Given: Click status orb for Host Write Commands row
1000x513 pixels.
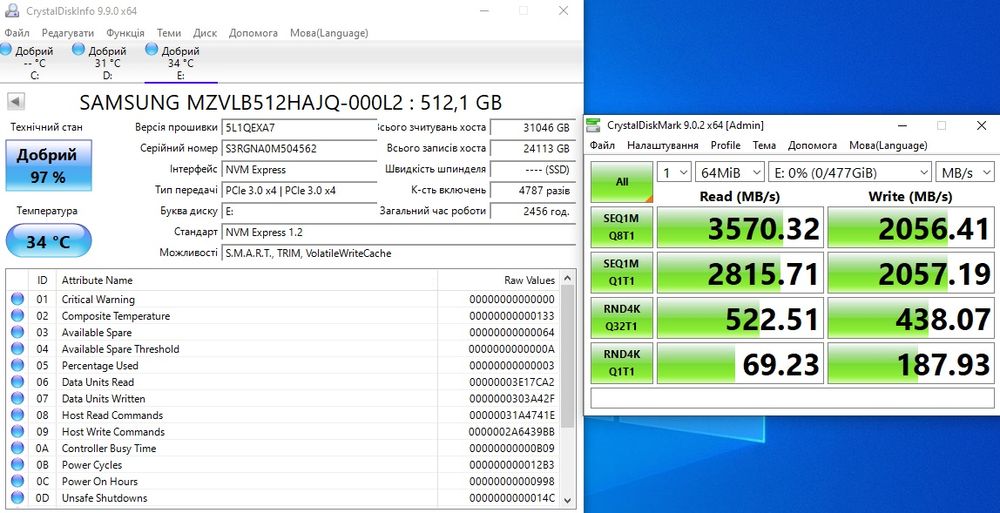Looking at the screenshot, I should coord(17,431).
